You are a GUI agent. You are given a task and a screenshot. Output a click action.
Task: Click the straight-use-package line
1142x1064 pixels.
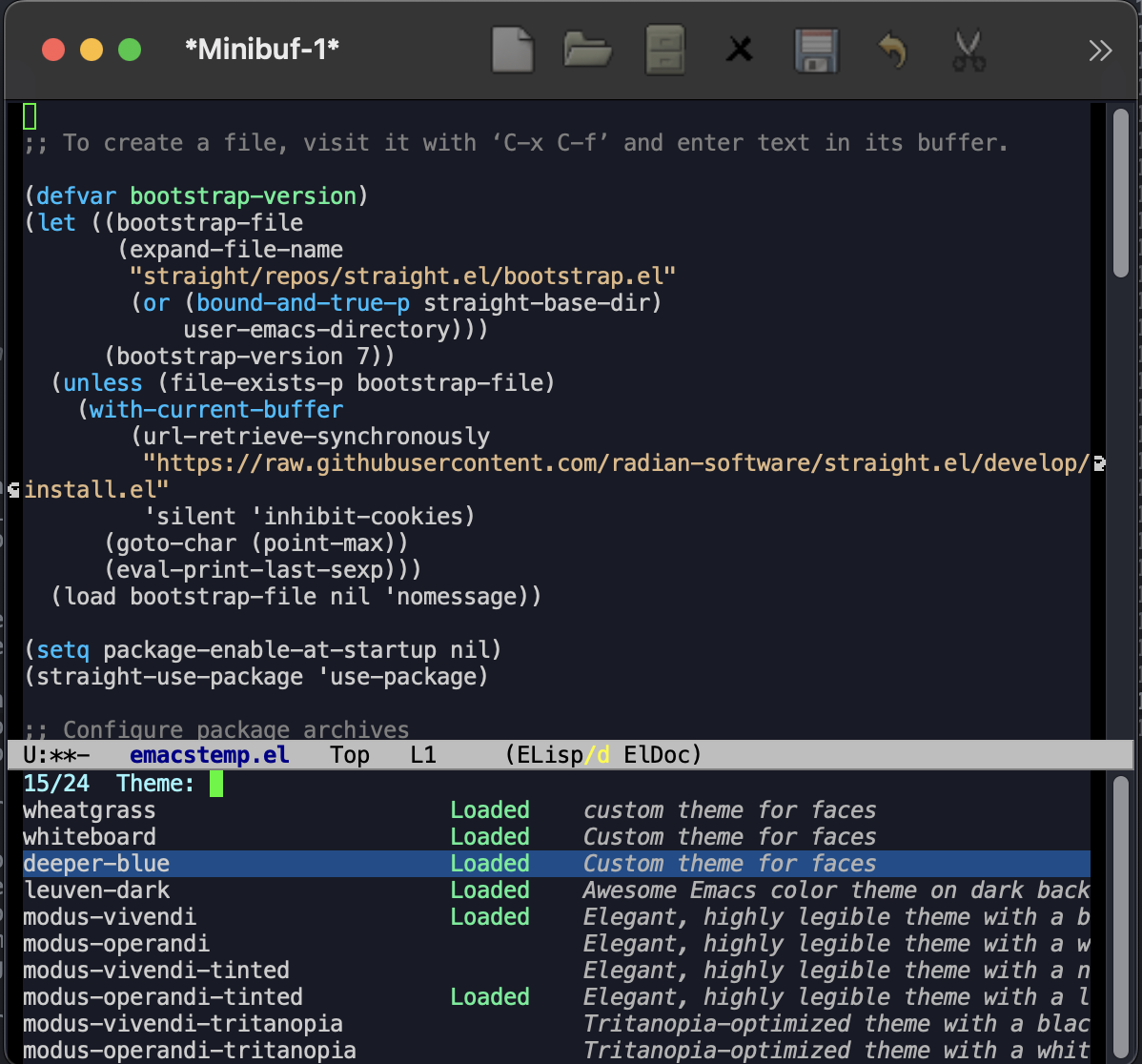point(256,677)
